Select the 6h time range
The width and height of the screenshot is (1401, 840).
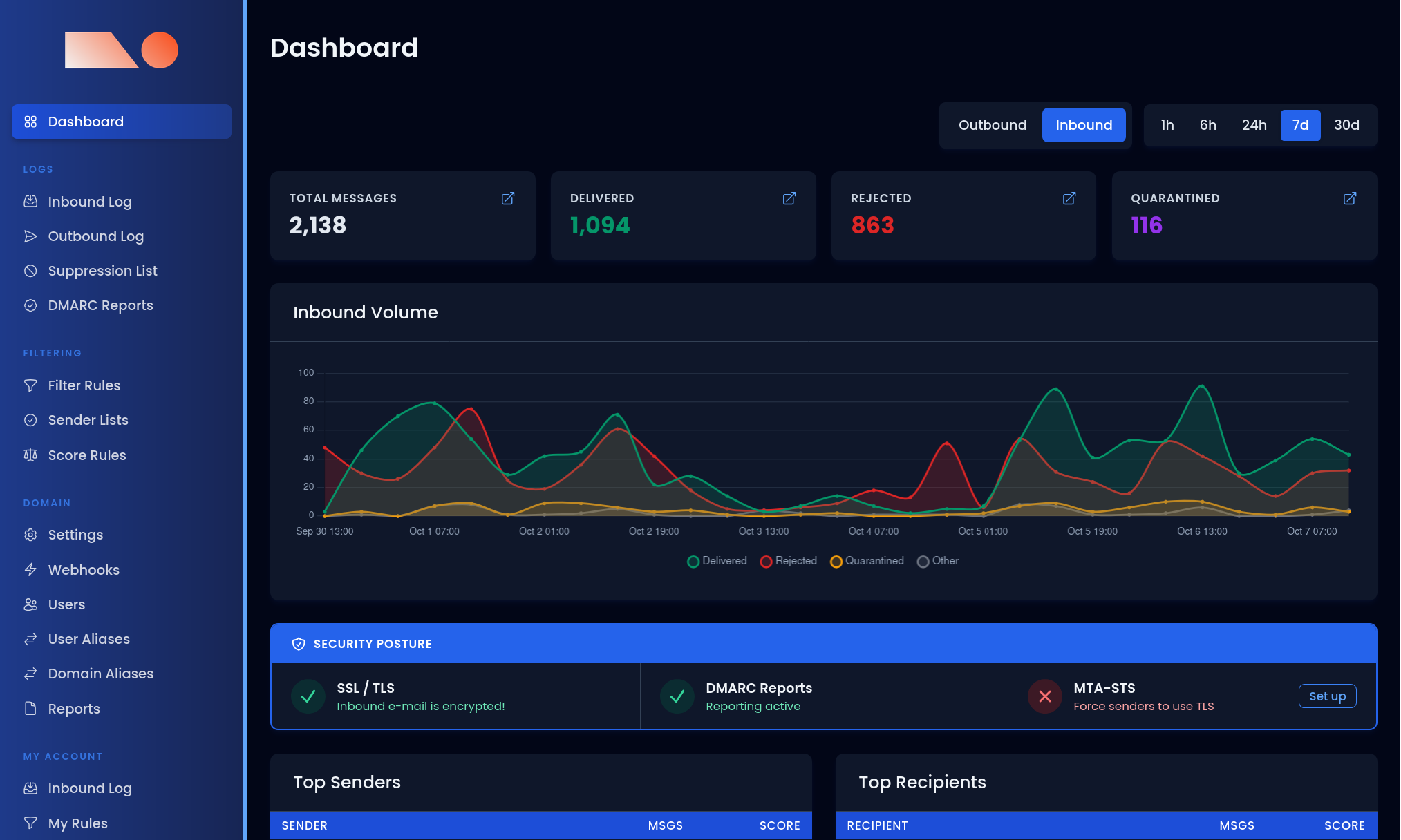pos(1207,125)
